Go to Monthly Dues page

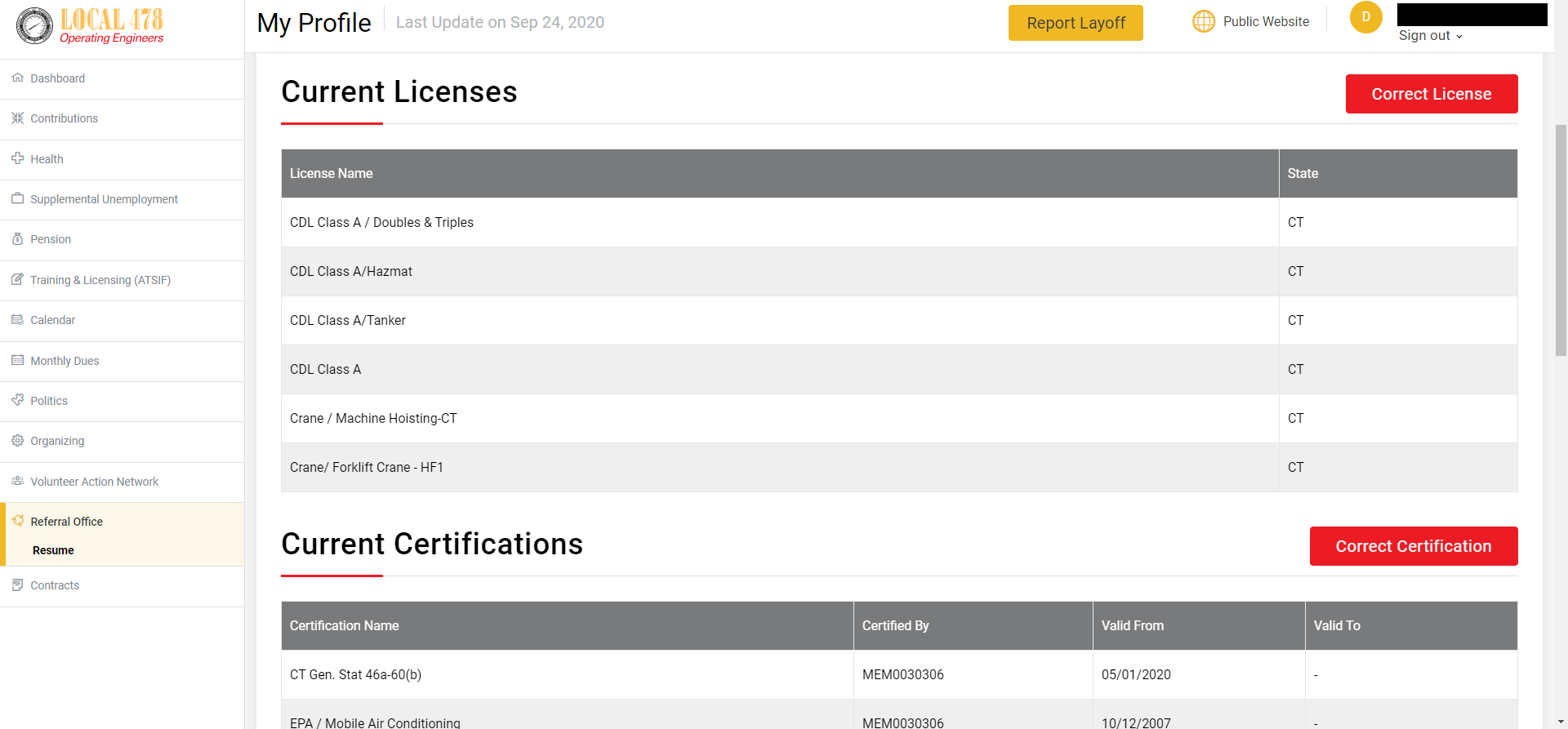(65, 361)
